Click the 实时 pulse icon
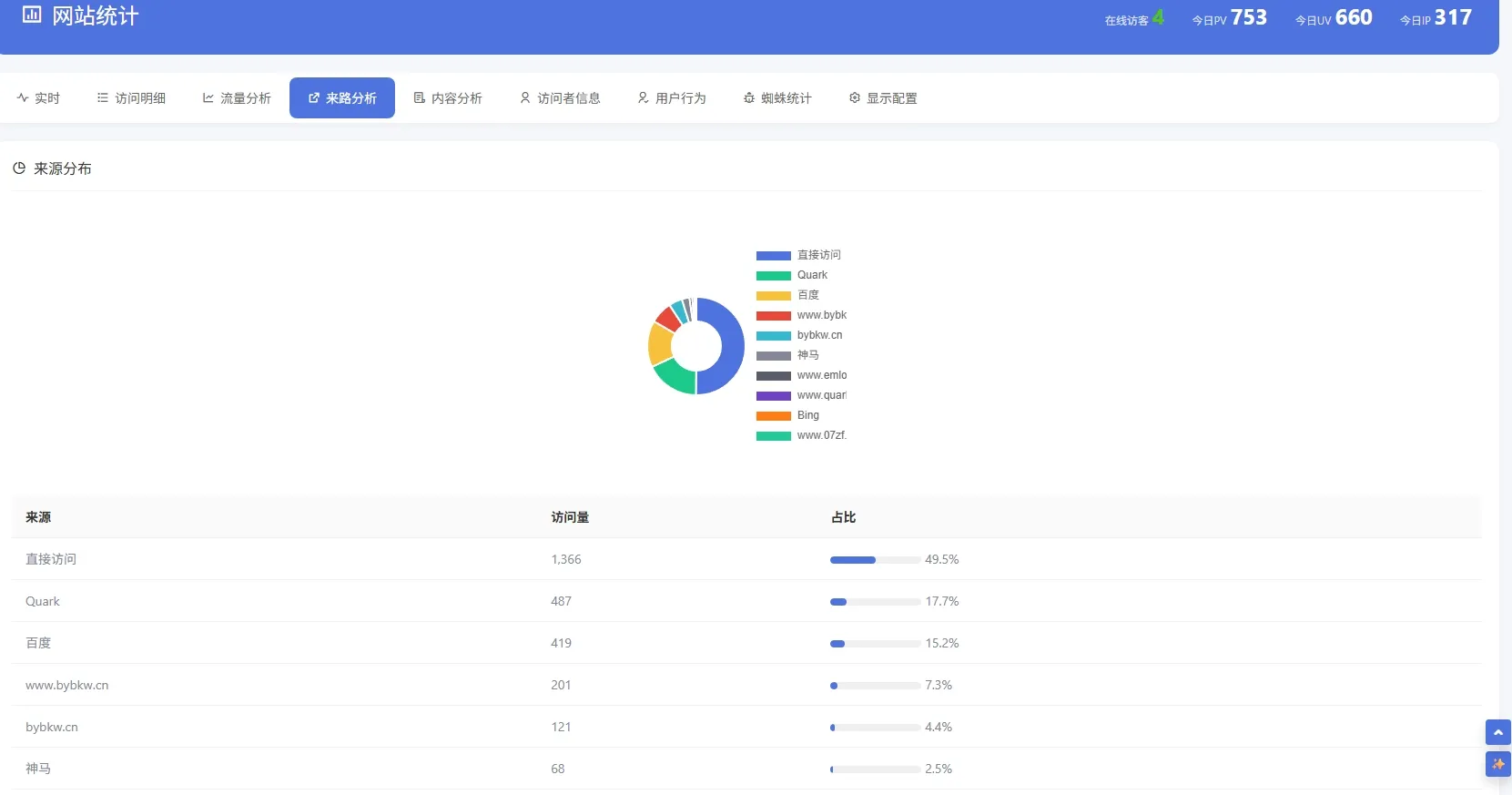1512x795 pixels. (23, 97)
